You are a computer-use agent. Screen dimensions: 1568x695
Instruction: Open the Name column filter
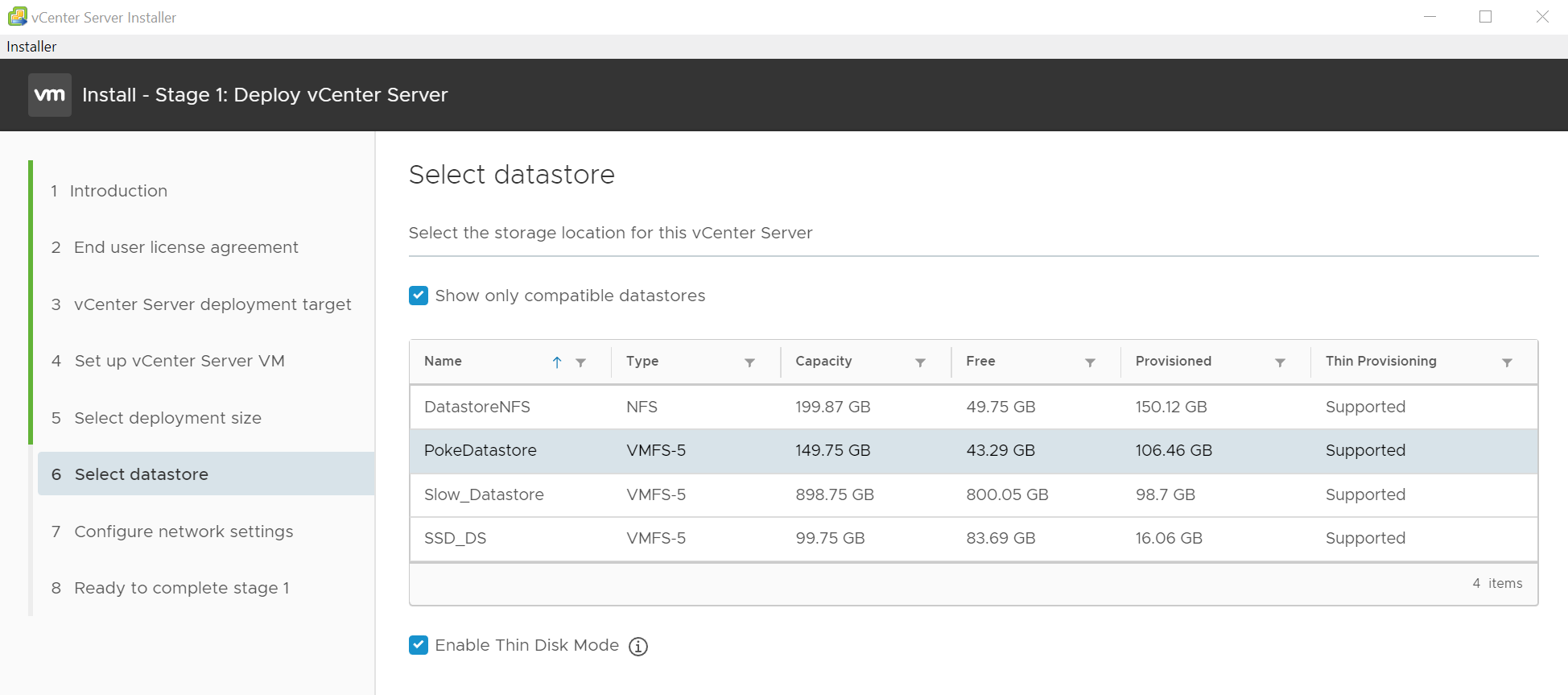pyautogui.click(x=580, y=362)
